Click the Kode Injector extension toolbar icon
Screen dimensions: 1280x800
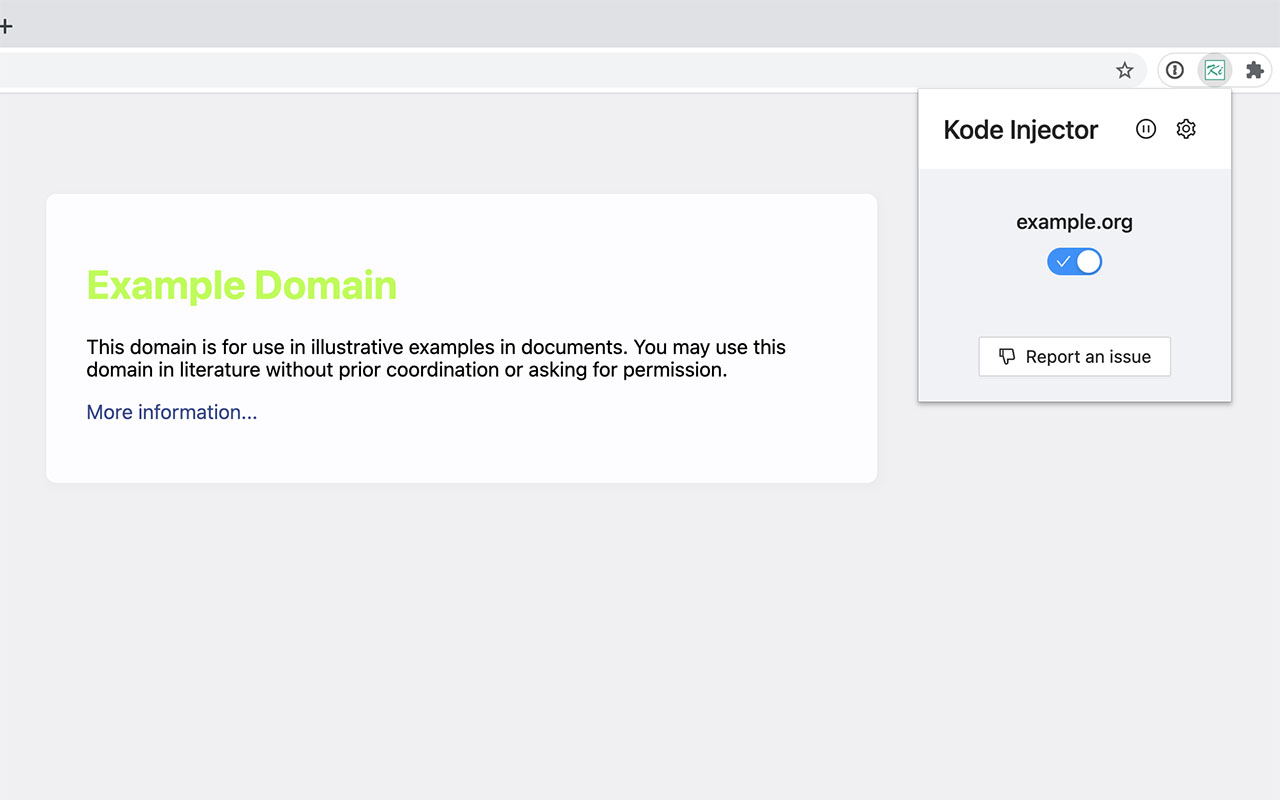click(1214, 69)
